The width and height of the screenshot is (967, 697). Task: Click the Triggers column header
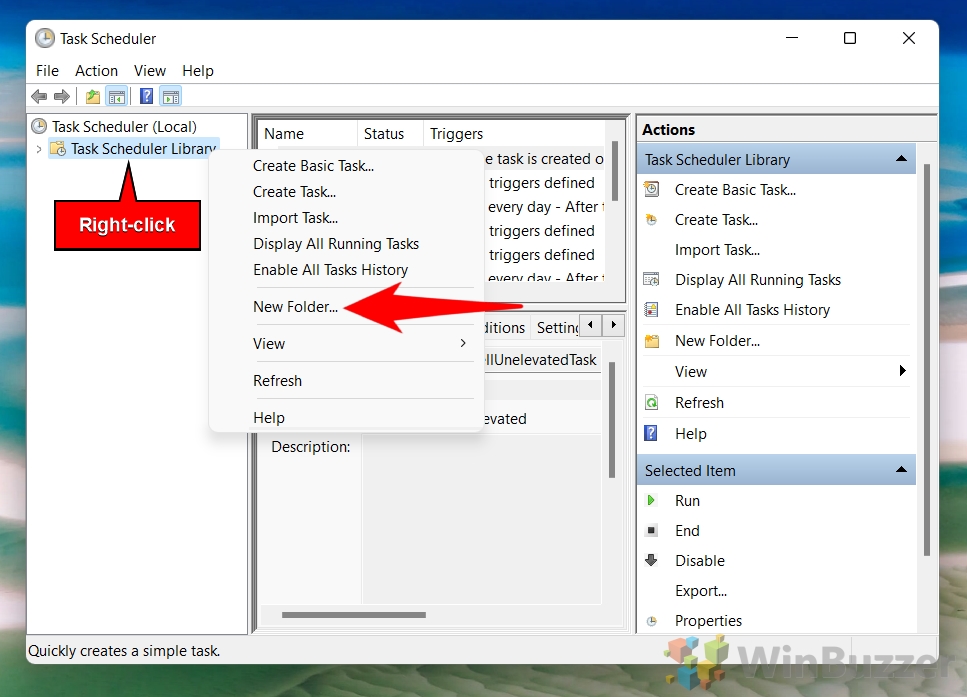pos(514,134)
